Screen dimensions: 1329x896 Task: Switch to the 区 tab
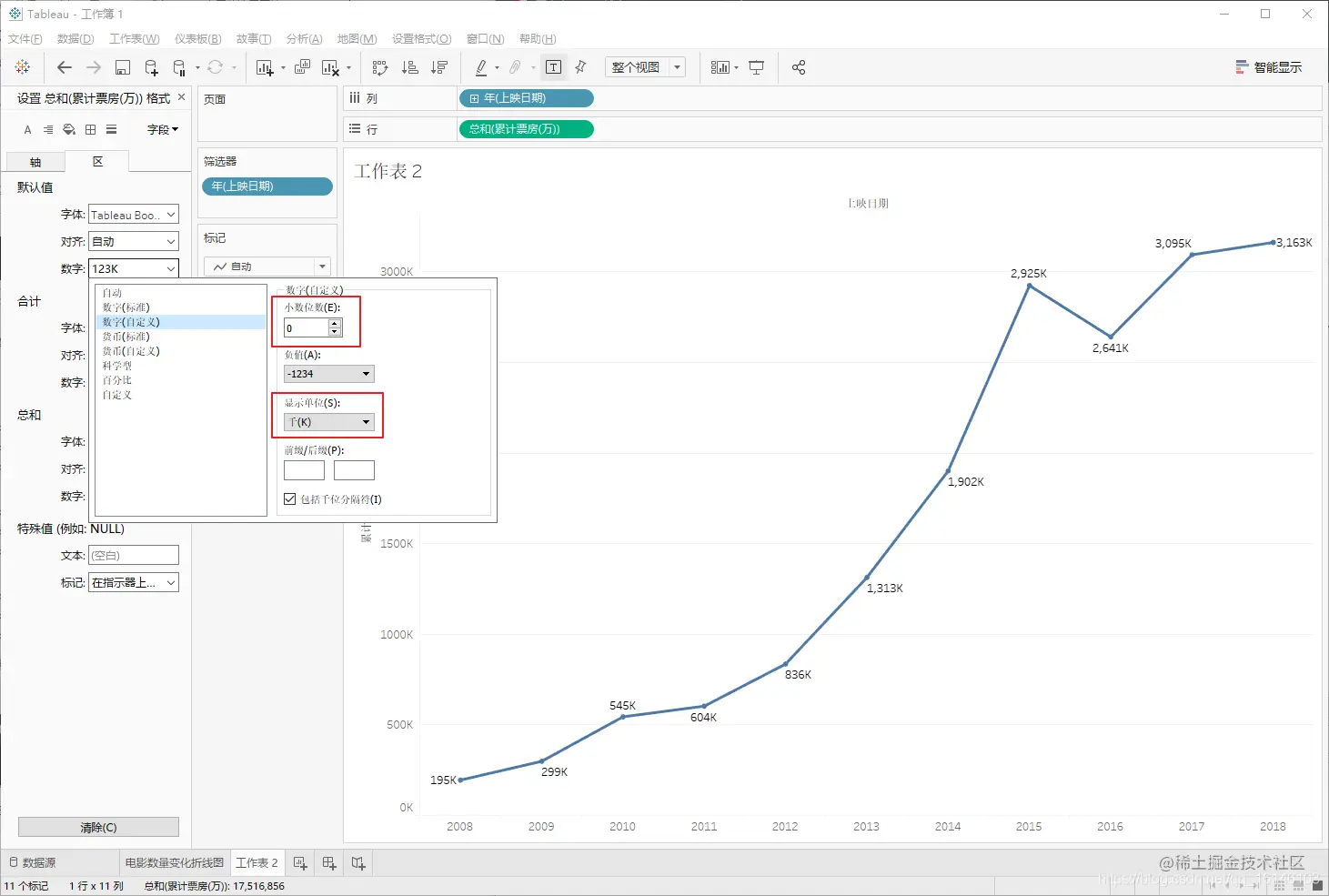coord(97,162)
